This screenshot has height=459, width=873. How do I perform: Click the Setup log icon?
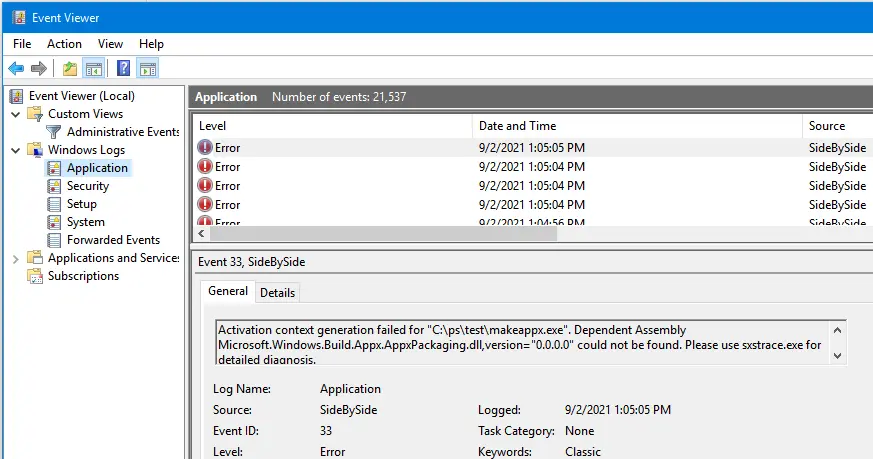pyautogui.click(x=54, y=204)
